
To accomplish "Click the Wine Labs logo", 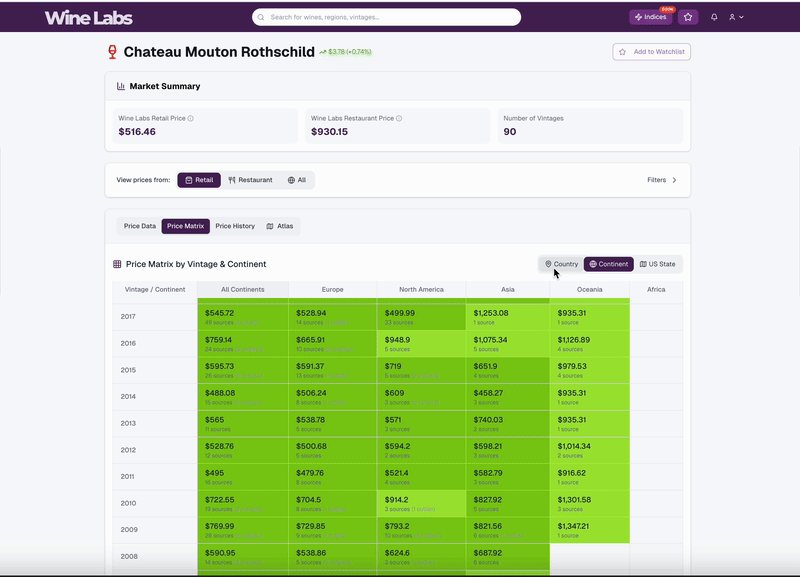I will 88,18.
